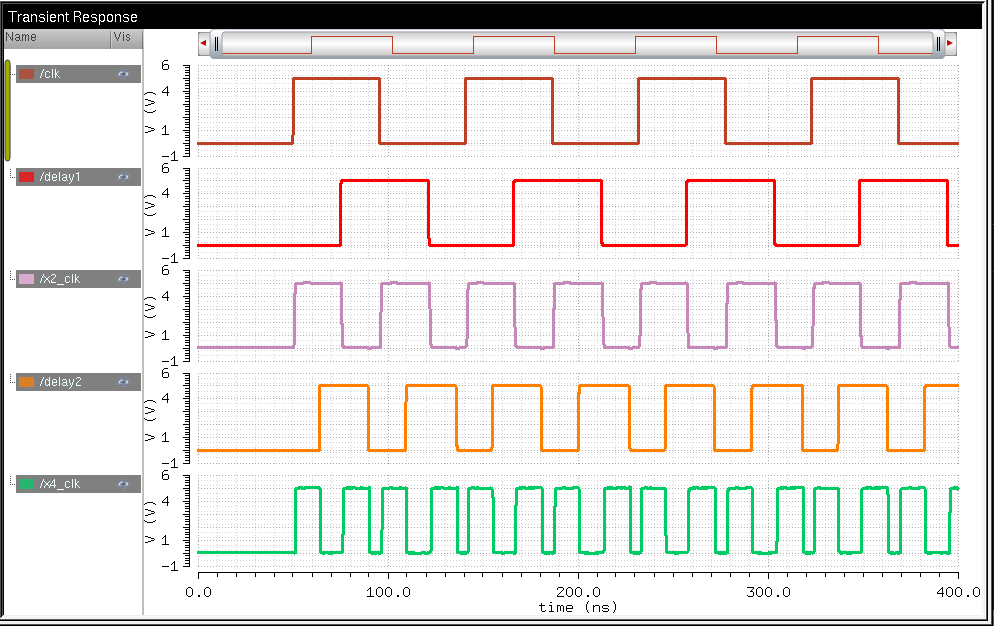Image resolution: width=994 pixels, height=626 pixels.
Task: Click the /clk color swatch
Action: click(x=27, y=74)
